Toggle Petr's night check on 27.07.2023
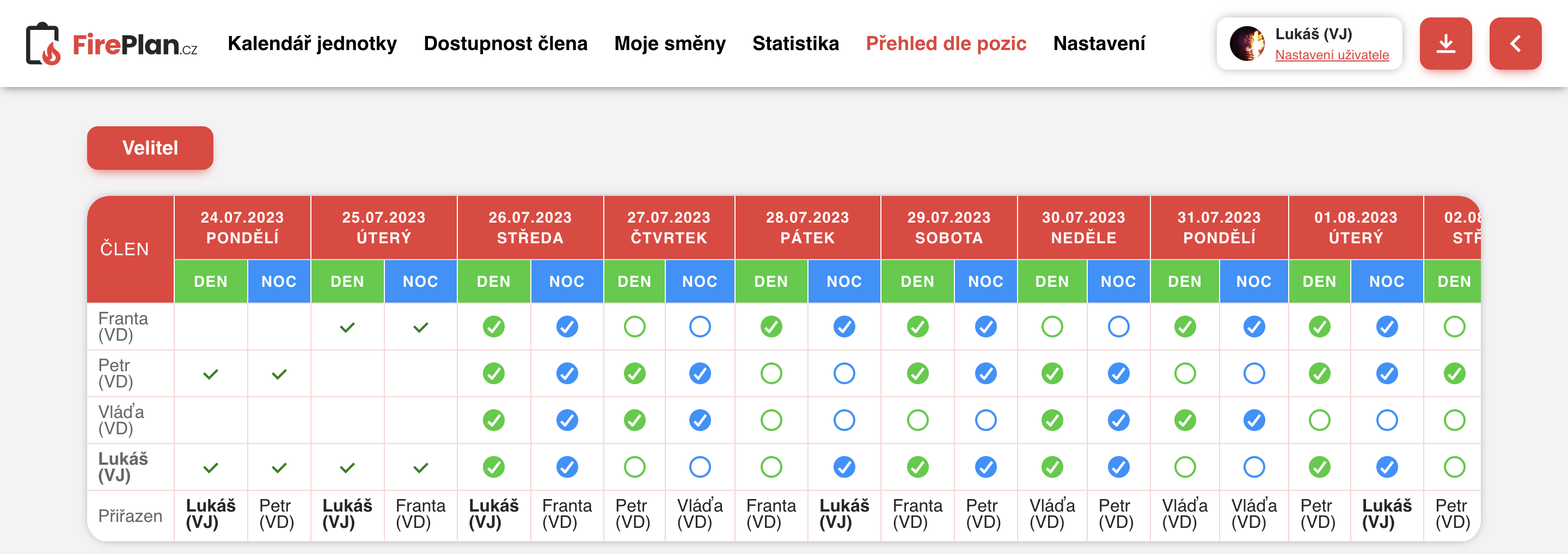1568x554 pixels. (x=700, y=373)
